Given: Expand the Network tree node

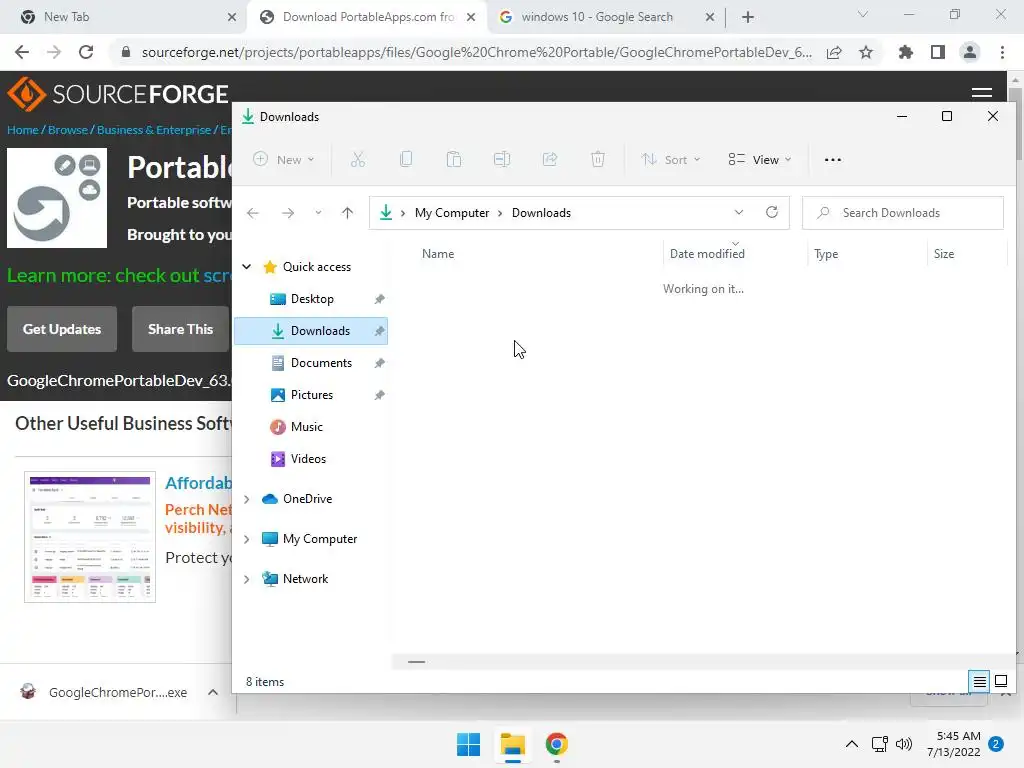Looking at the screenshot, I should 246,579.
